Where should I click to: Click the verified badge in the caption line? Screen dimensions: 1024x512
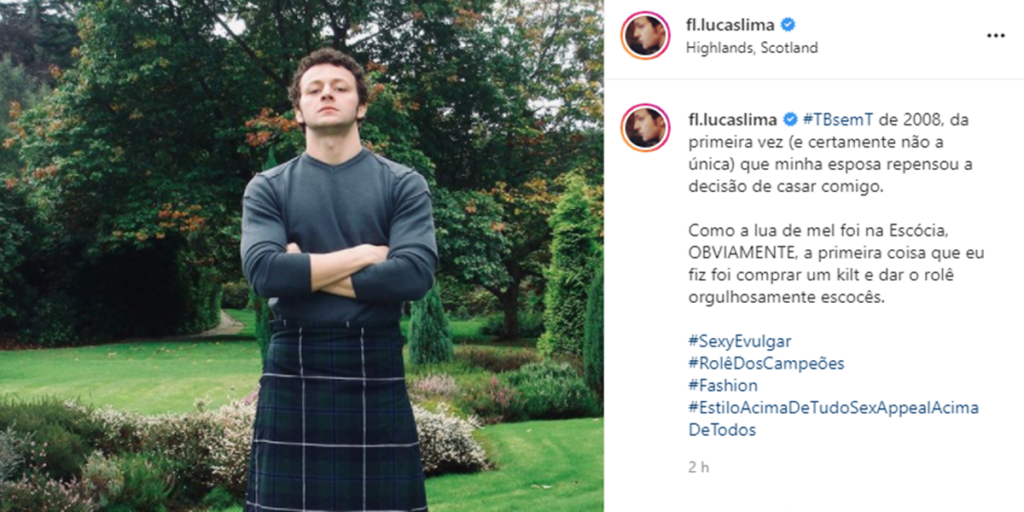[x=790, y=120]
